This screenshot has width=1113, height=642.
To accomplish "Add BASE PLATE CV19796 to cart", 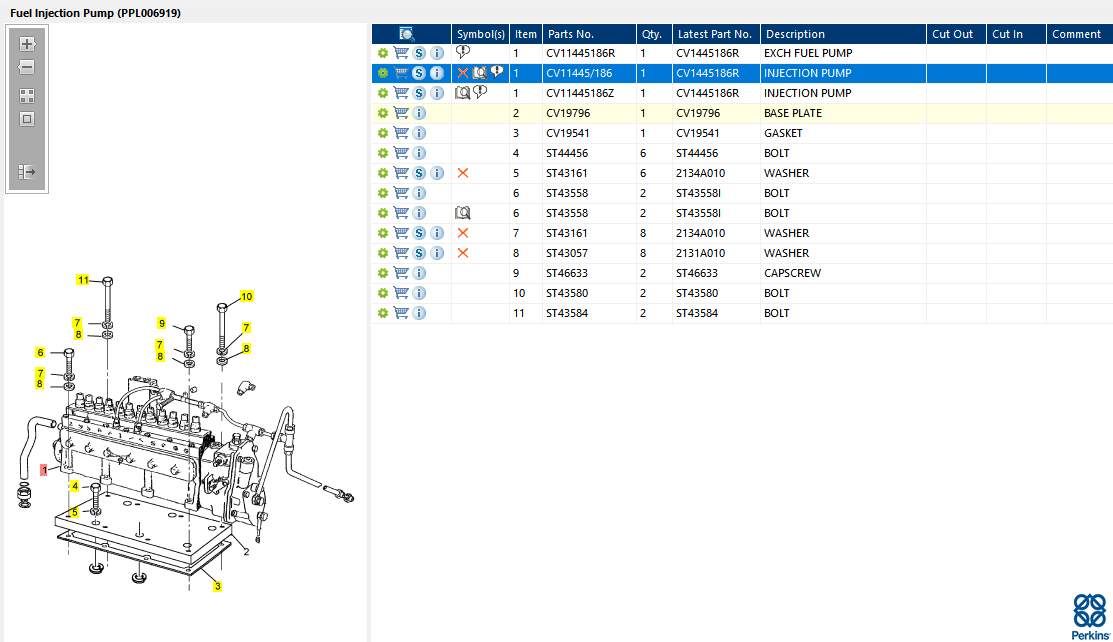I will coord(401,113).
